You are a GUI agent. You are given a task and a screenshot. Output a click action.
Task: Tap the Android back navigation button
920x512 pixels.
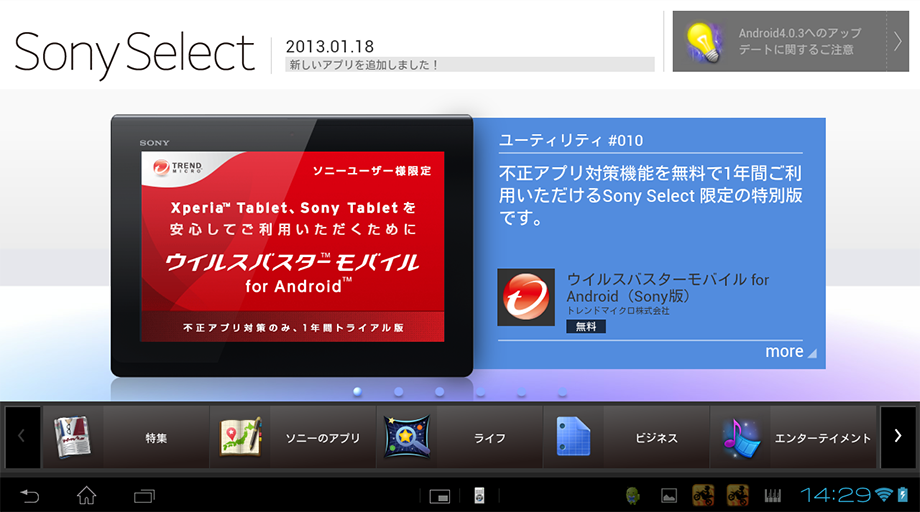pos(30,496)
